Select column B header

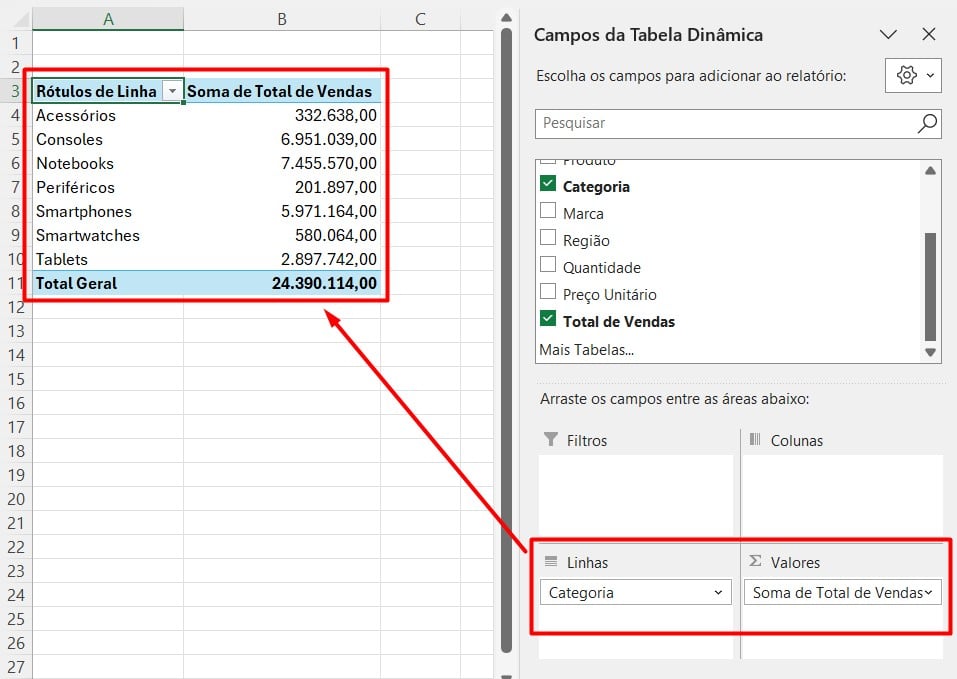pos(282,19)
